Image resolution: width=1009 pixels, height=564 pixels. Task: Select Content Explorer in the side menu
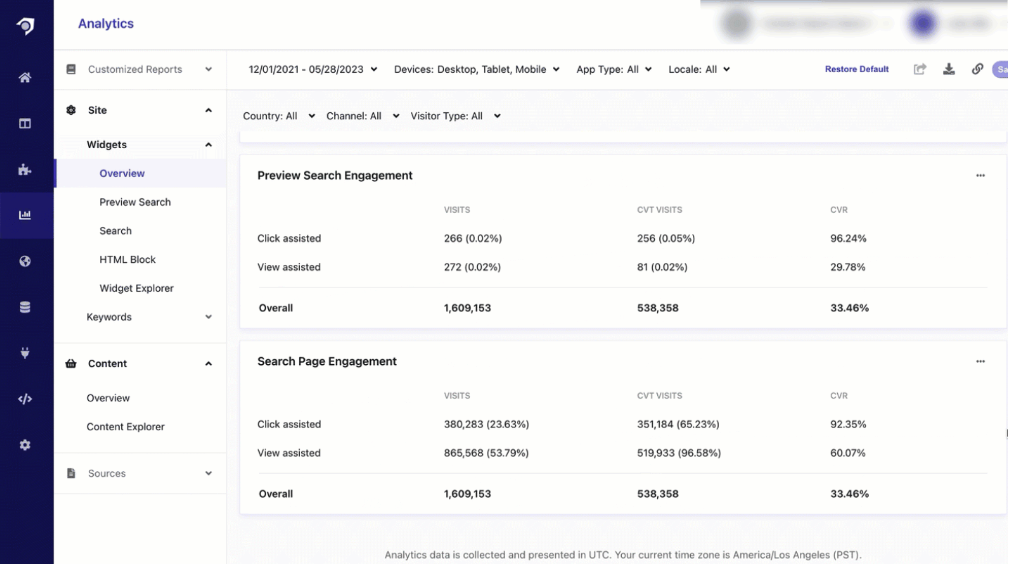click(x=125, y=427)
